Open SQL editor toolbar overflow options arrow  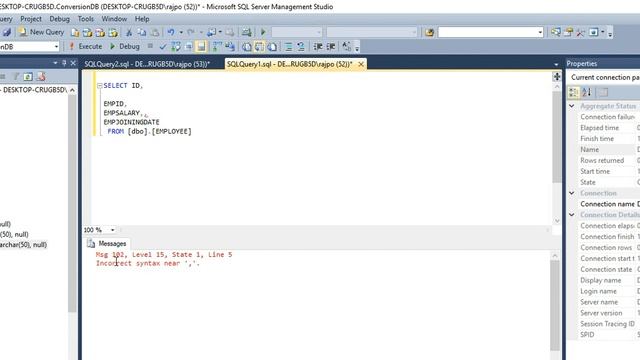357,49
